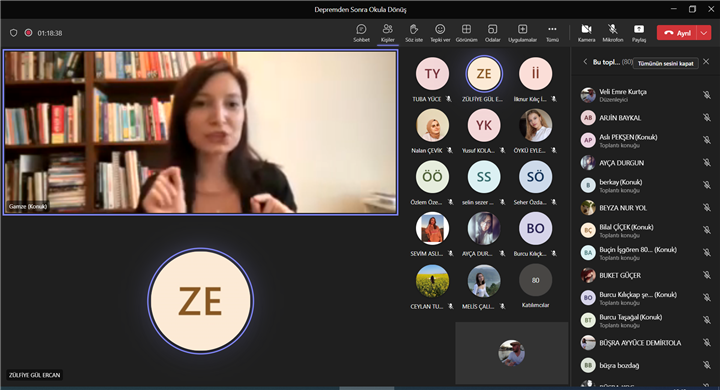
Task: Open the Görünüm view options
Action: click(x=466, y=33)
